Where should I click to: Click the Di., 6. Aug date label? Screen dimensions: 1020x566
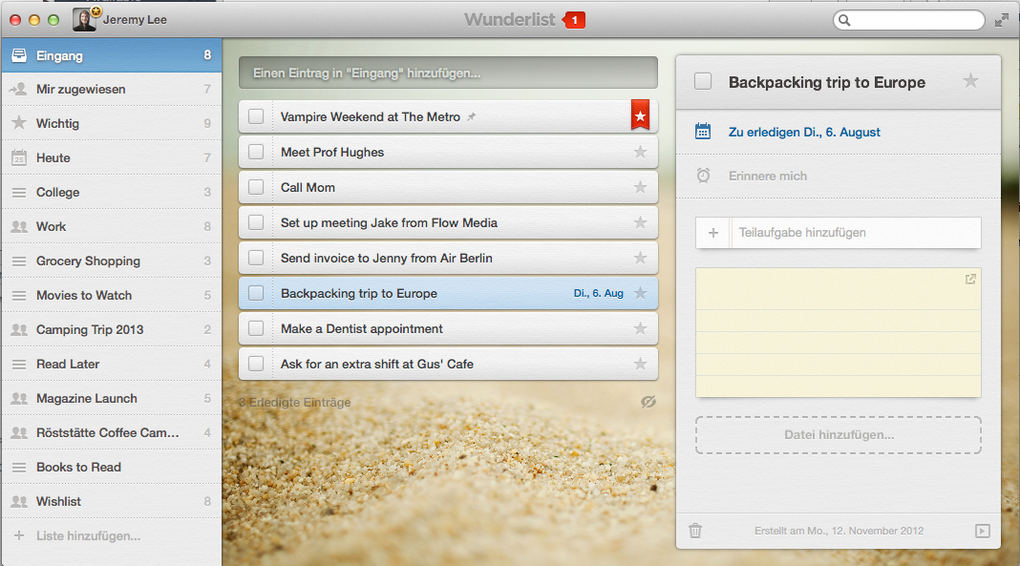click(x=598, y=293)
